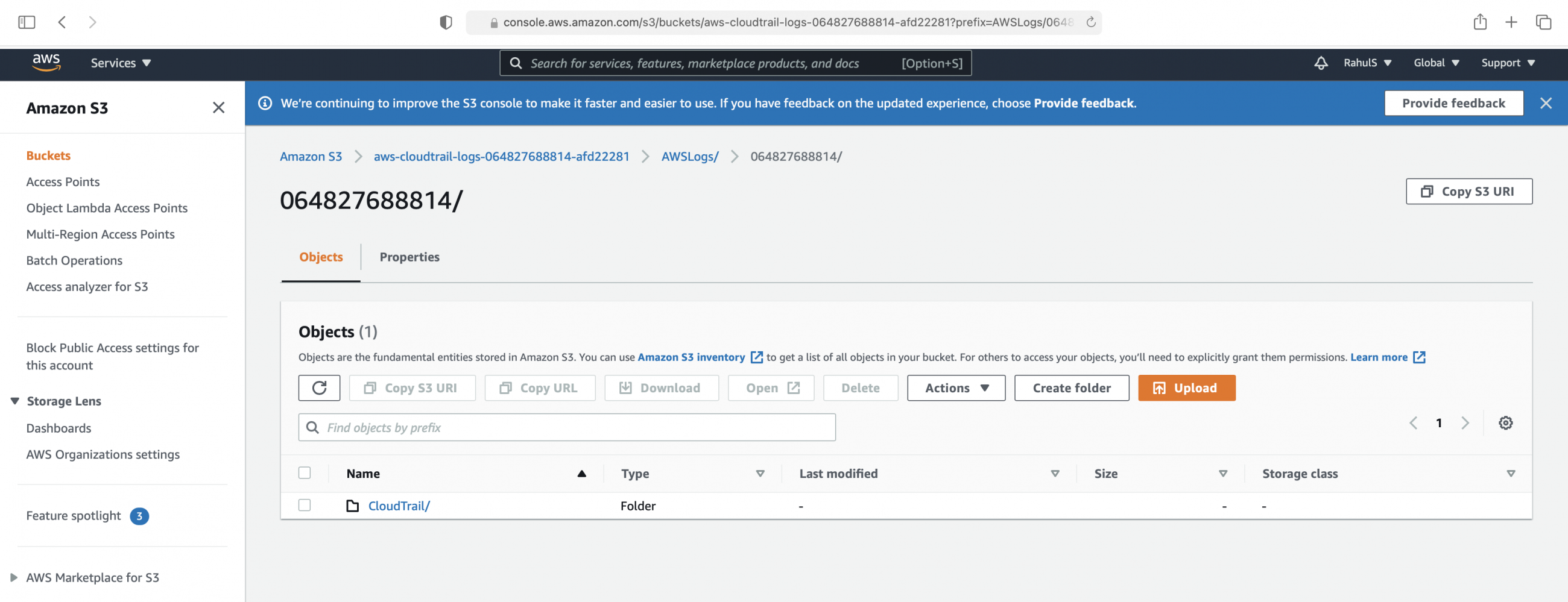
Task: Select the Copy URL icon
Action: point(505,387)
